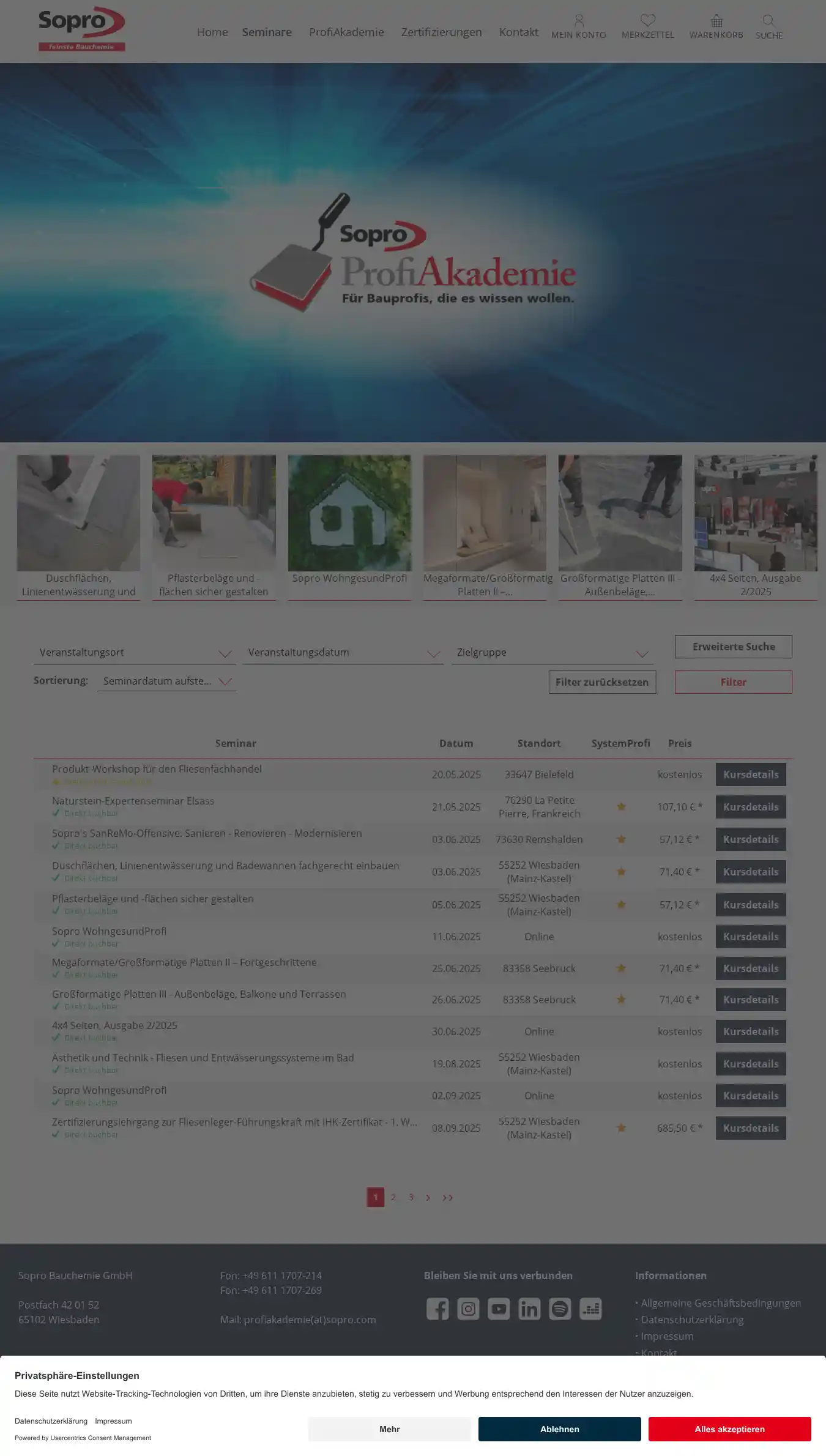Open the Instagram social icon
The height and width of the screenshot is (1456, 826).
[x=468, y=1309]
